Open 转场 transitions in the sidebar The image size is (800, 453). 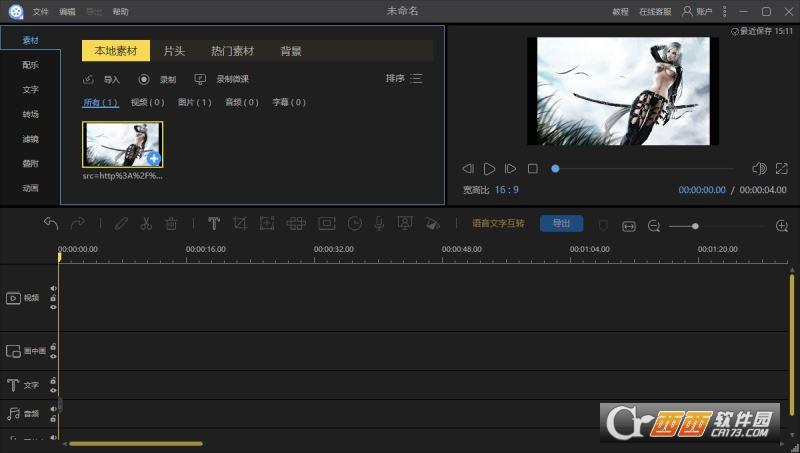click(x=30, y=114)
